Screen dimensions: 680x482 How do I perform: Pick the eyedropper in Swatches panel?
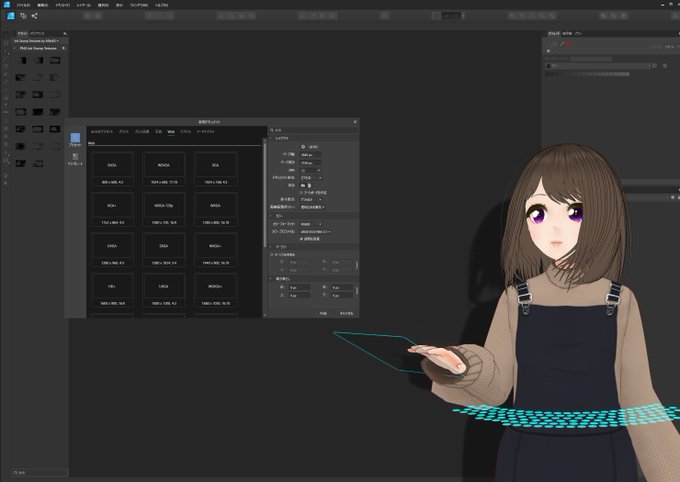(x=562, y=44)
